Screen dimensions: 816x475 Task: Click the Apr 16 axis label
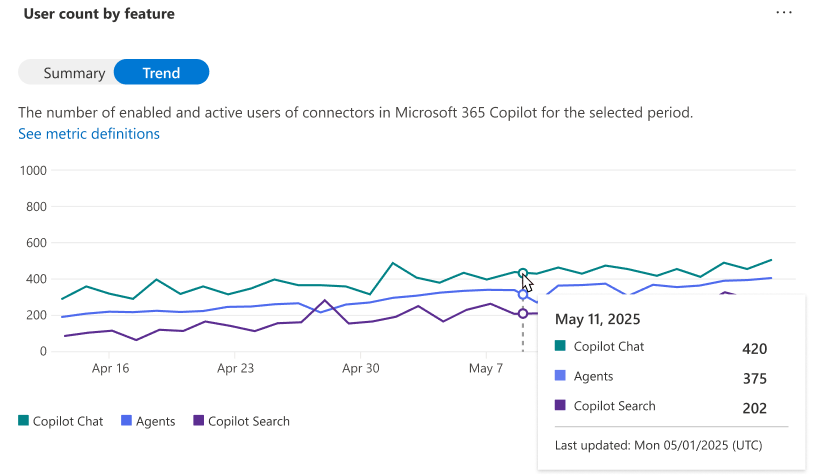point(110,368)
